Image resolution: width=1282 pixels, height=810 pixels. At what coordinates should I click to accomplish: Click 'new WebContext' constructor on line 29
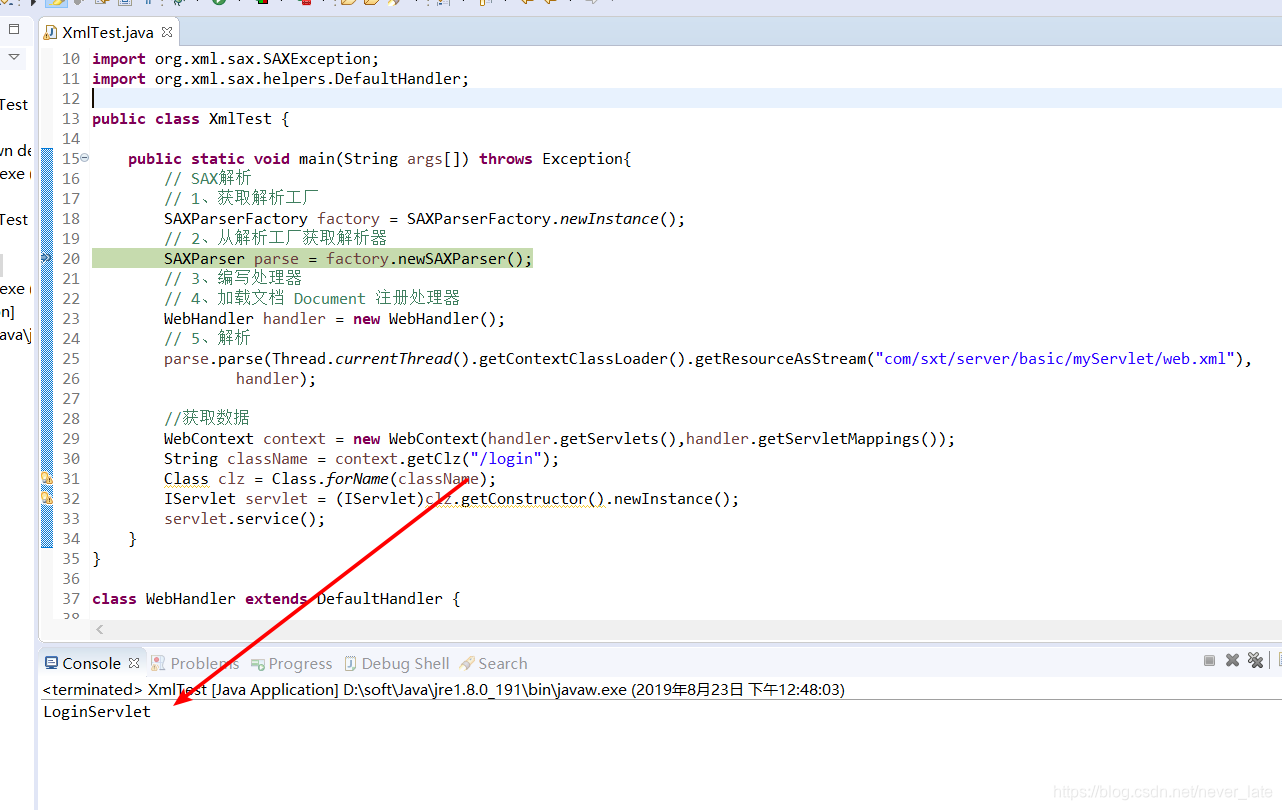tap(416, 438)
